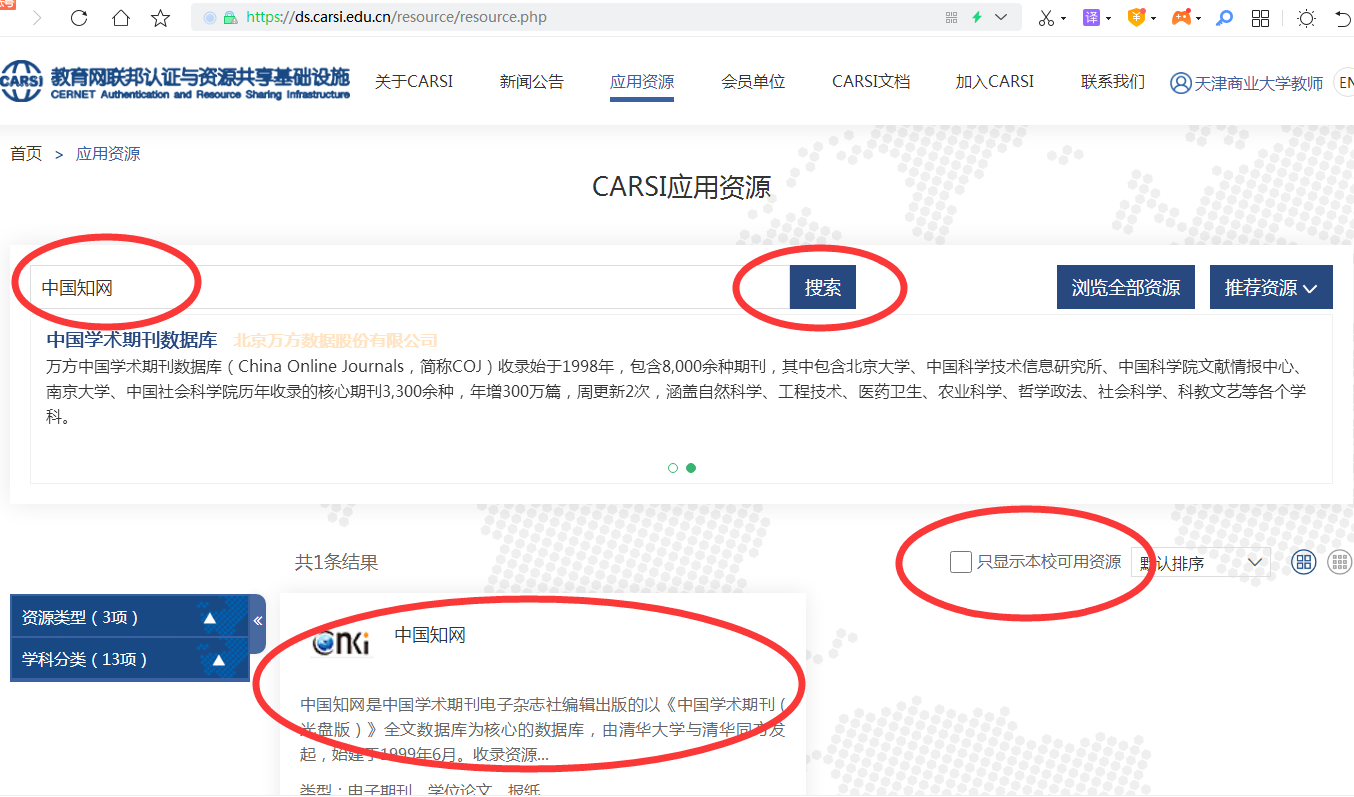Go to browser home icon
Viewport: 1354px width, 797px height.
pyautogui.click(x=120, y=17)
